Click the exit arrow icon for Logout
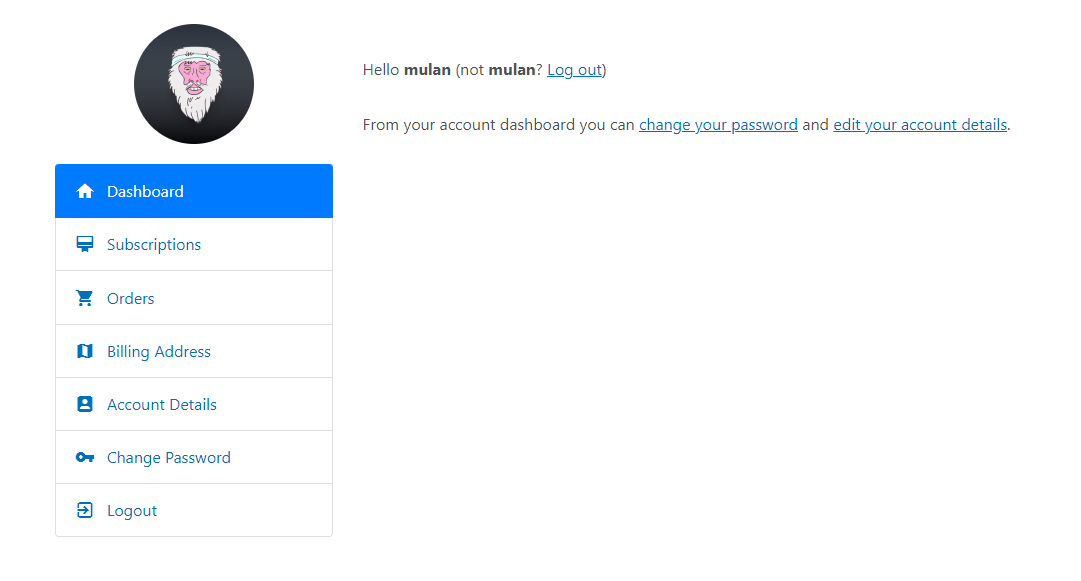This screenshot has width=1081, height=581. coord(85,510)
